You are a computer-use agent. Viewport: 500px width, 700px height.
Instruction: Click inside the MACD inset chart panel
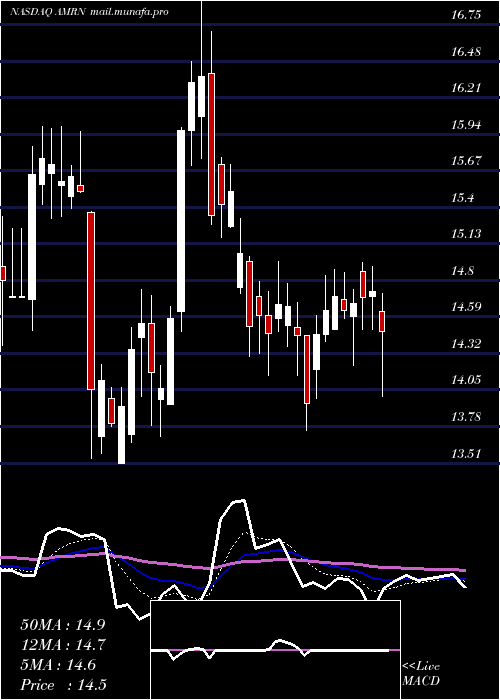[x=275, y=650]
